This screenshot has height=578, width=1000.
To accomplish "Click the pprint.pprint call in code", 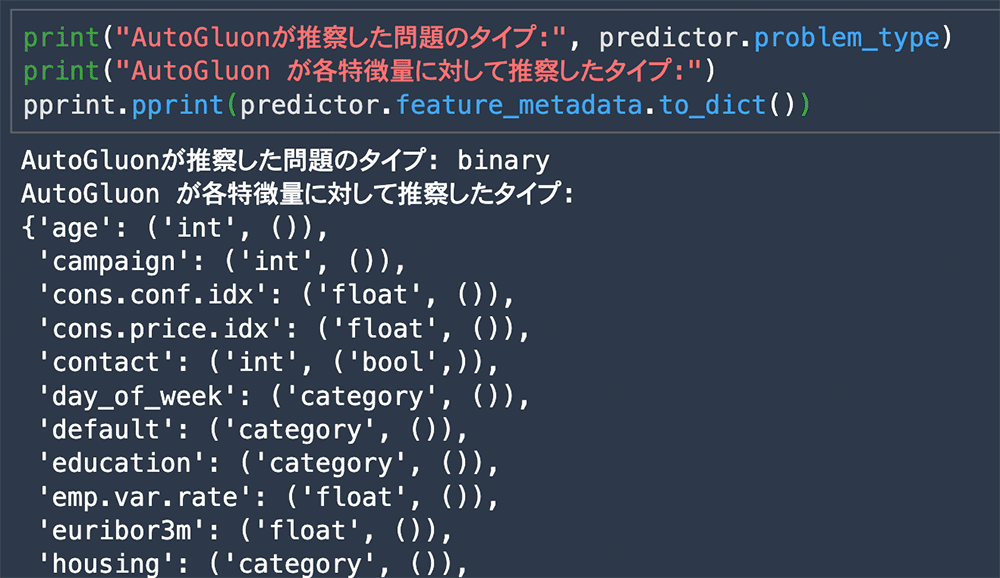I will 123,105.
